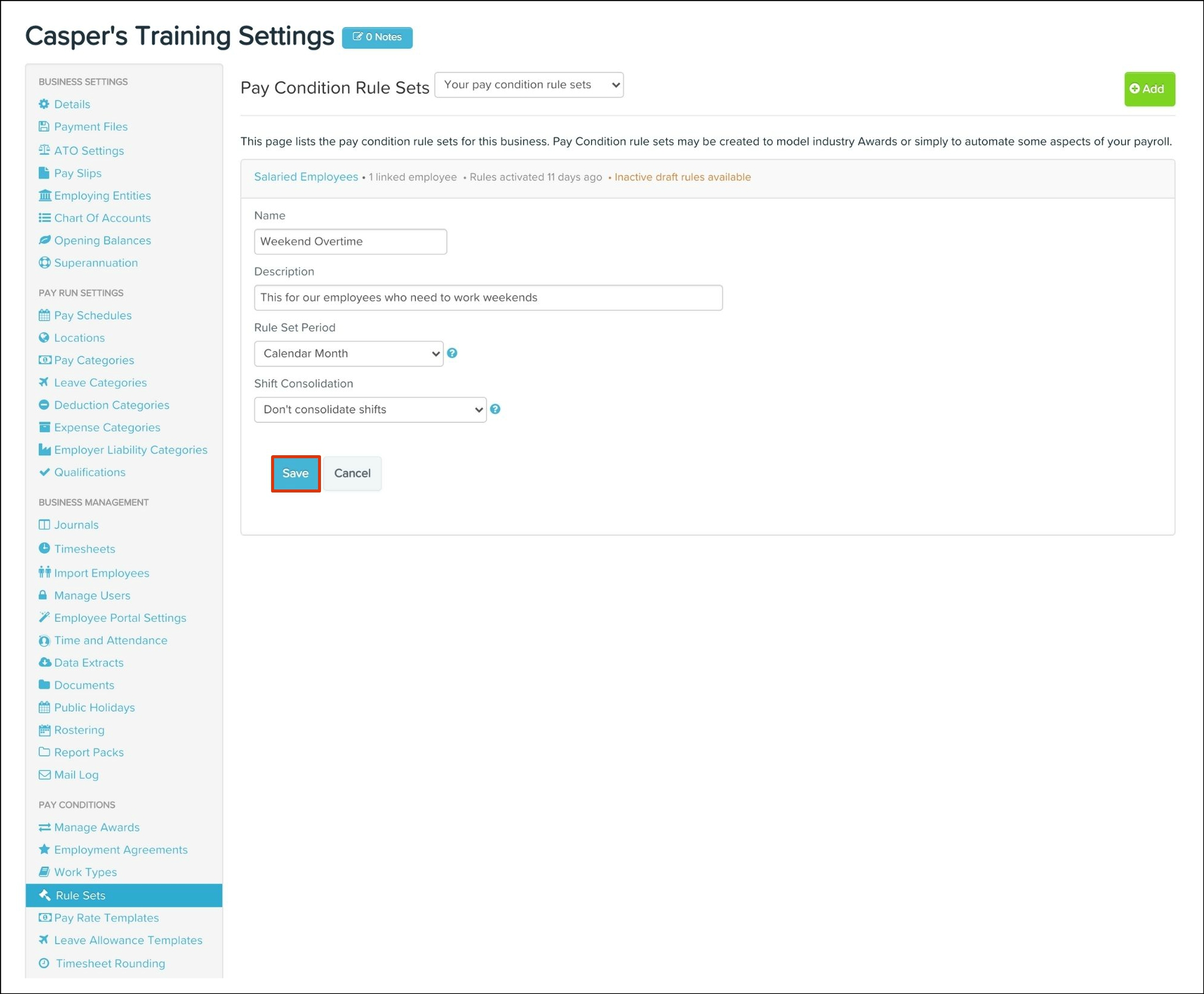Expand the Rule Set Period dropdown

click(x=349, y=354)
